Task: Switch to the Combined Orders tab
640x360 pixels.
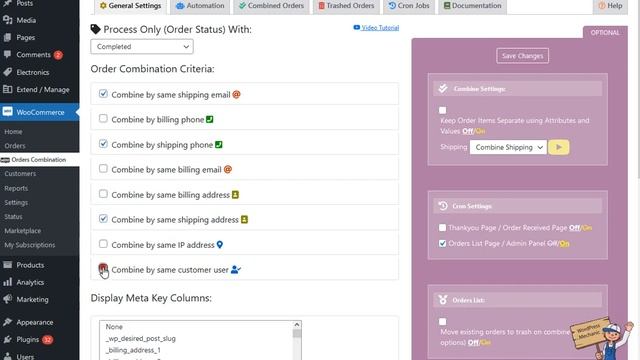Action: coord(271,6)
